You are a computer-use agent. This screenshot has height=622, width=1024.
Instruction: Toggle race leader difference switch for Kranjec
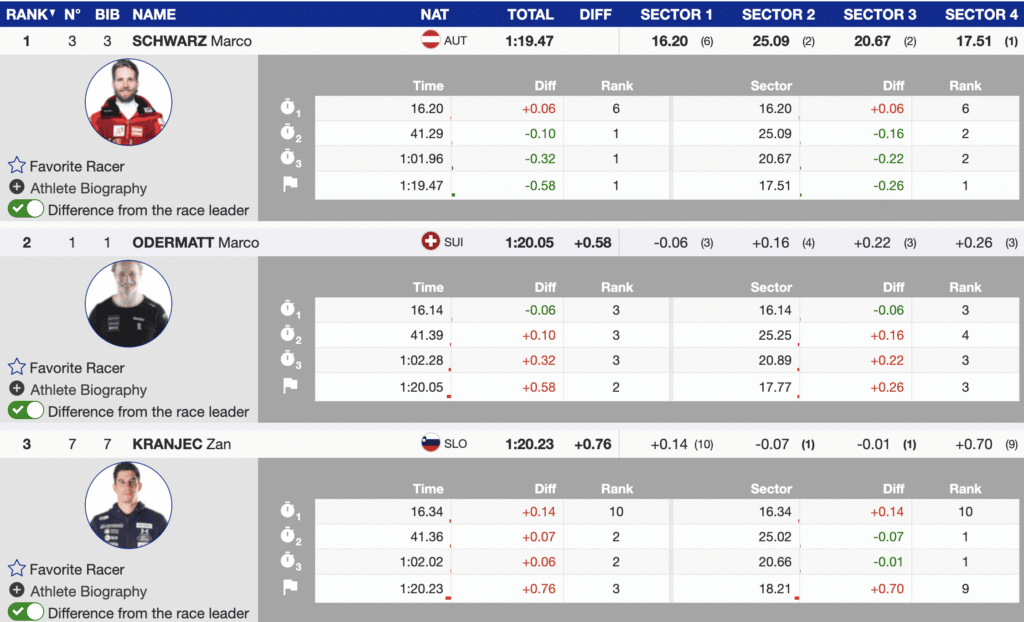(26, 612)
